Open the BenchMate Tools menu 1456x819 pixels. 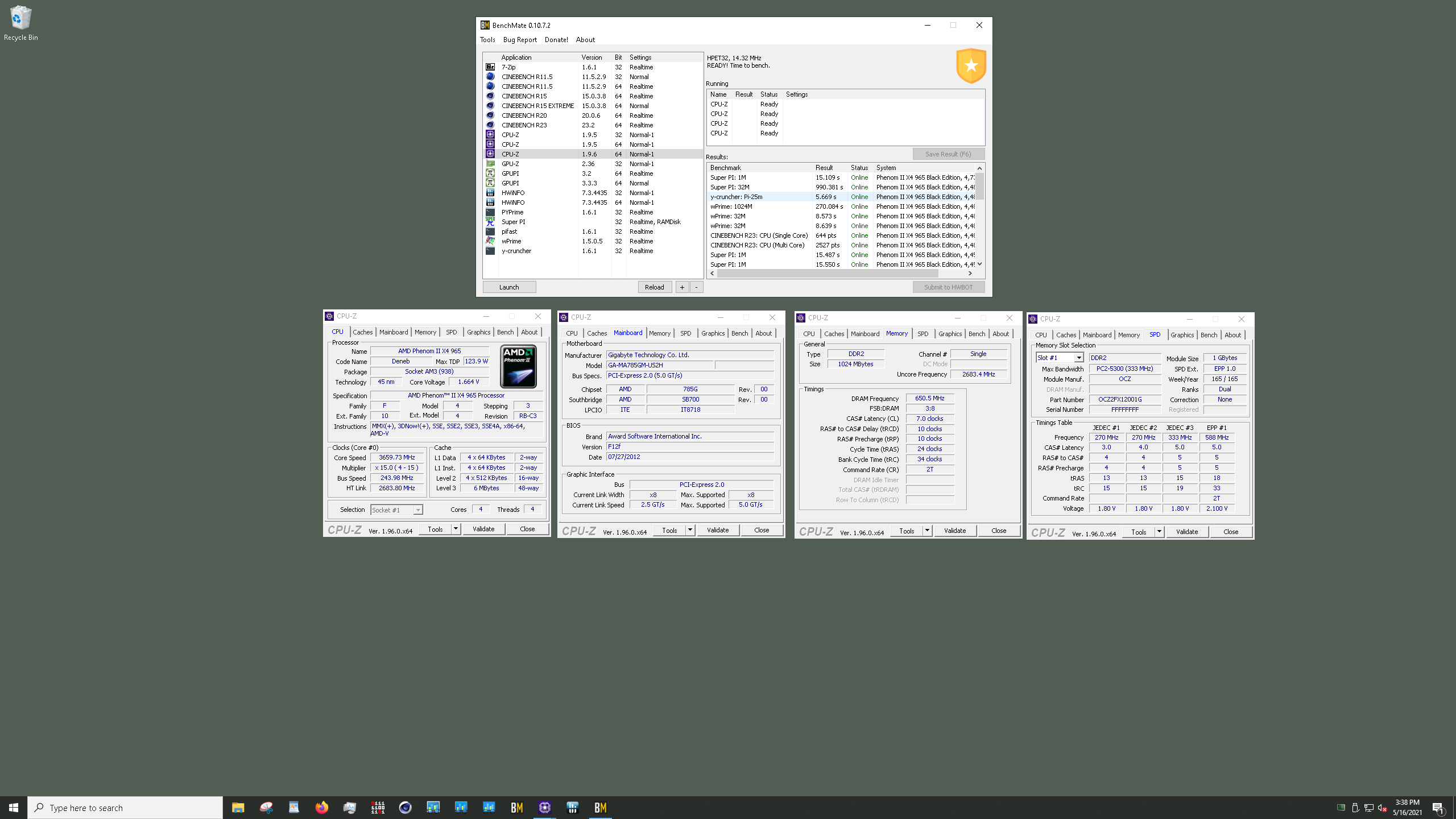(x=487, y=40)
